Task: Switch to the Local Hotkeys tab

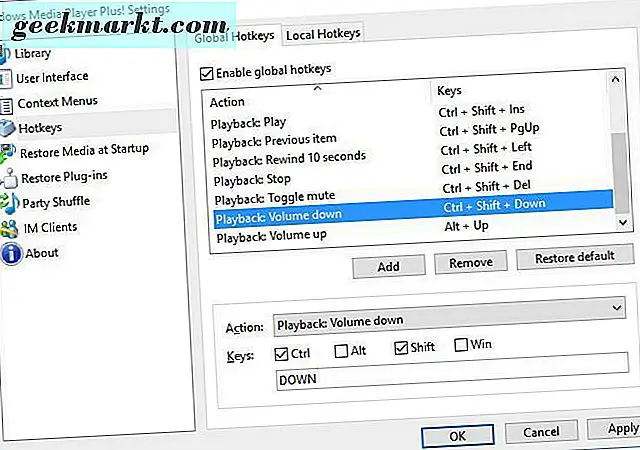Action: pyautogui.click(x=322, y=35)
